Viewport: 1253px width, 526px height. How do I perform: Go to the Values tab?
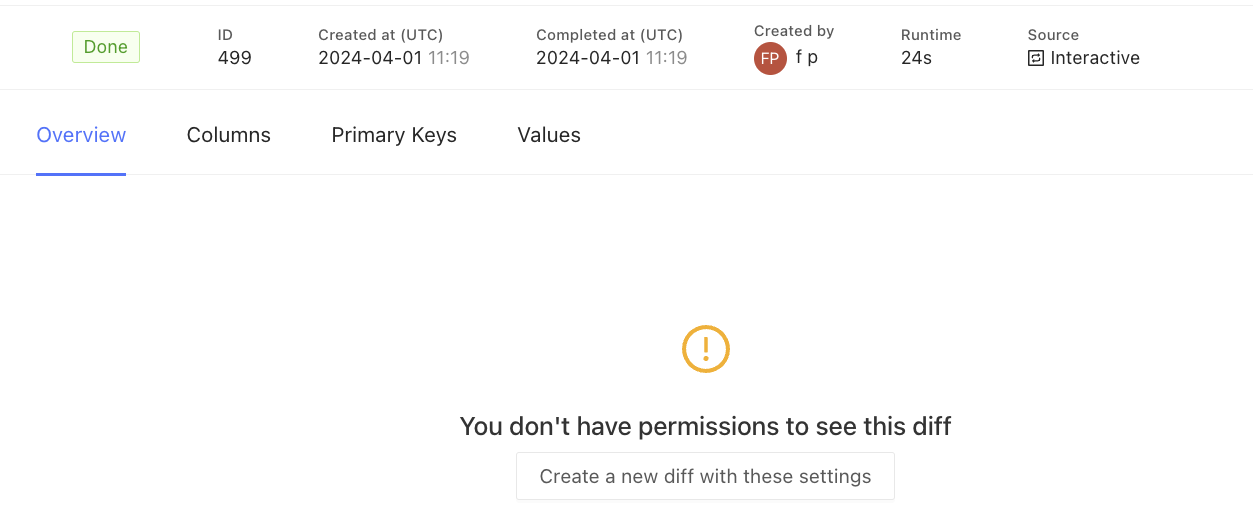pos(549,135)
